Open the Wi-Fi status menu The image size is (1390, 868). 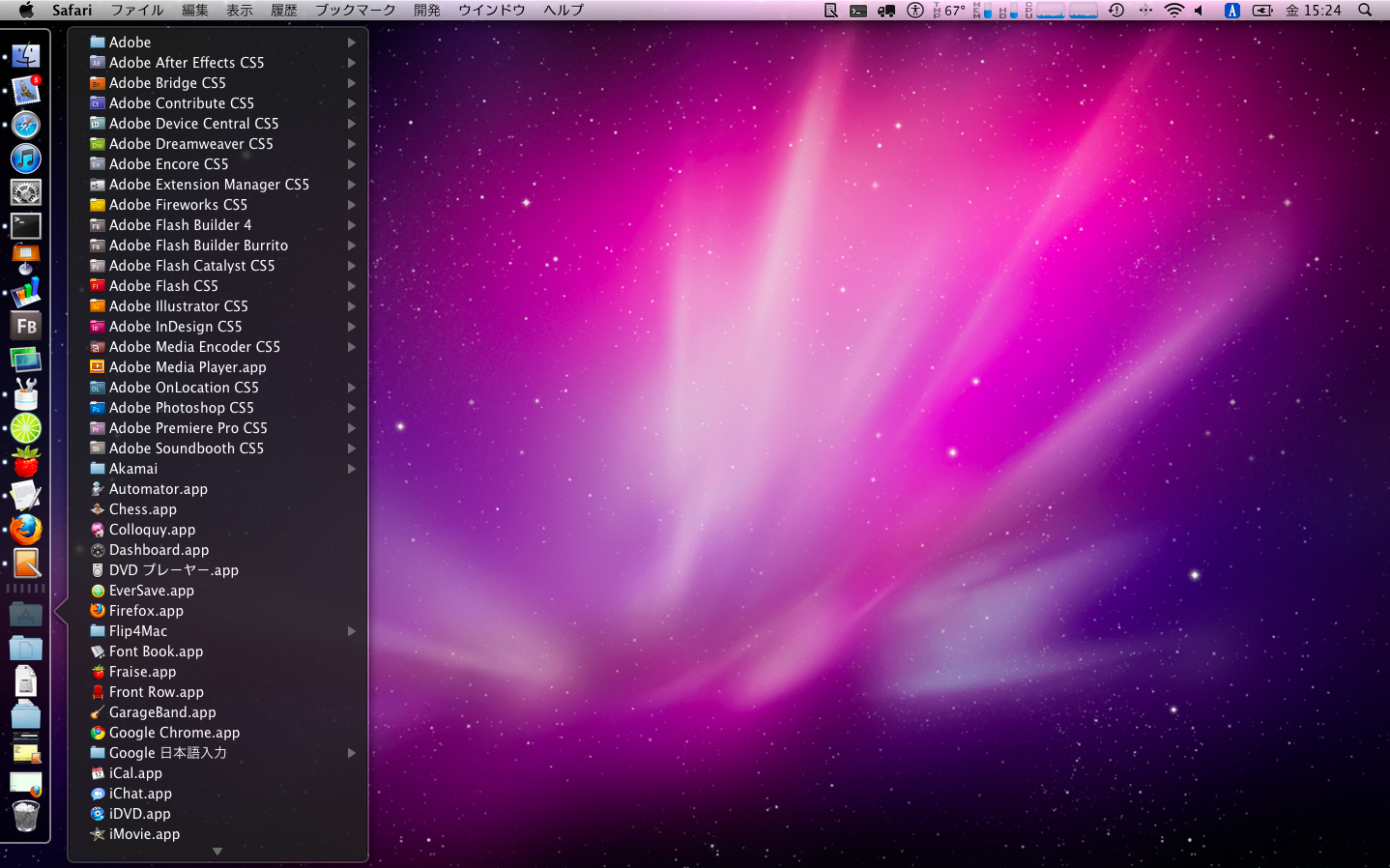[1173, 10]
